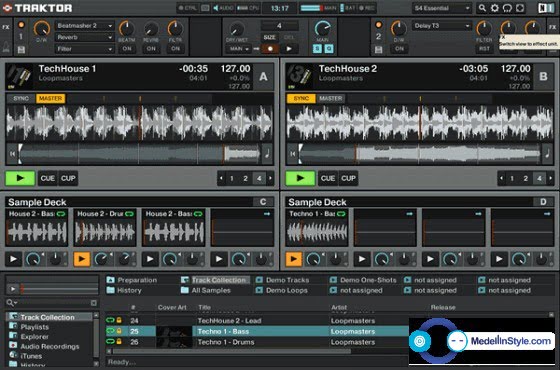Toggle FX unit 2 ON button
The height and width of the screenshot is (370, 560).
coord(399,49)
